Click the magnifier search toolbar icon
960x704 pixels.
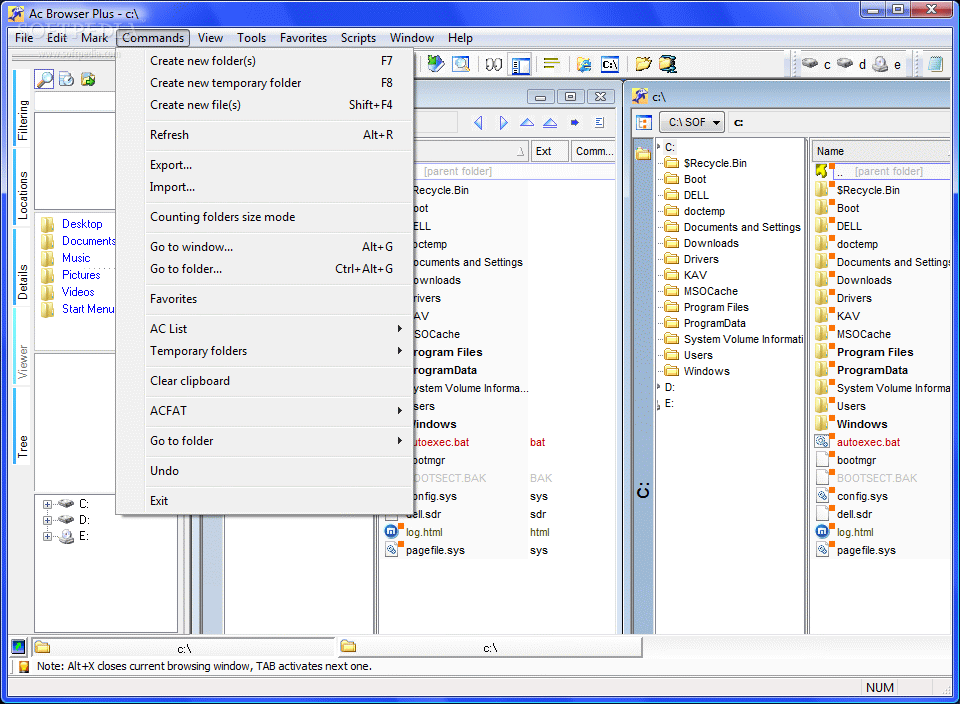pyautogui.click(x=460, y=64)
